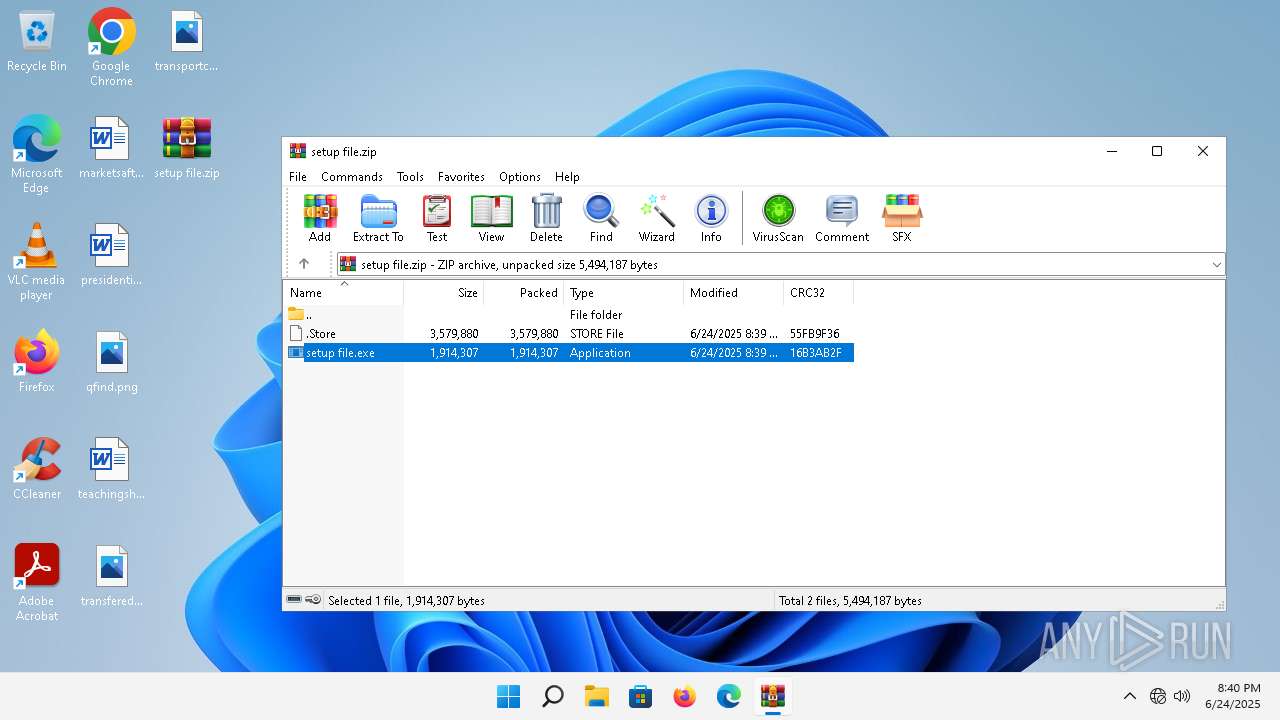Screen dimensions: 1280x720
Task: Select qfind.png desktop file
Action: [112, 362]
